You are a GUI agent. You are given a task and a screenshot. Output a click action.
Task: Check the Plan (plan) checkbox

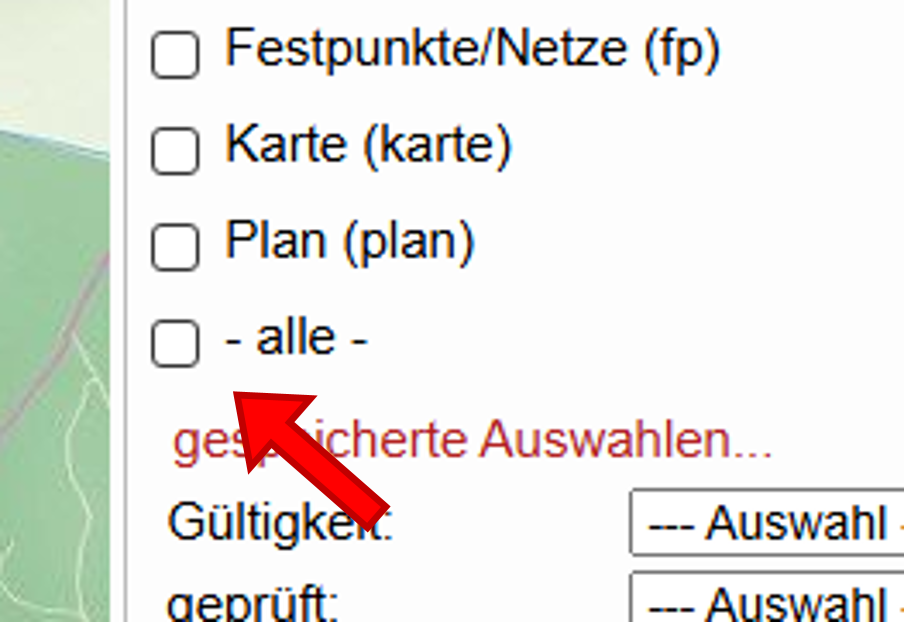tap(175, 246)
